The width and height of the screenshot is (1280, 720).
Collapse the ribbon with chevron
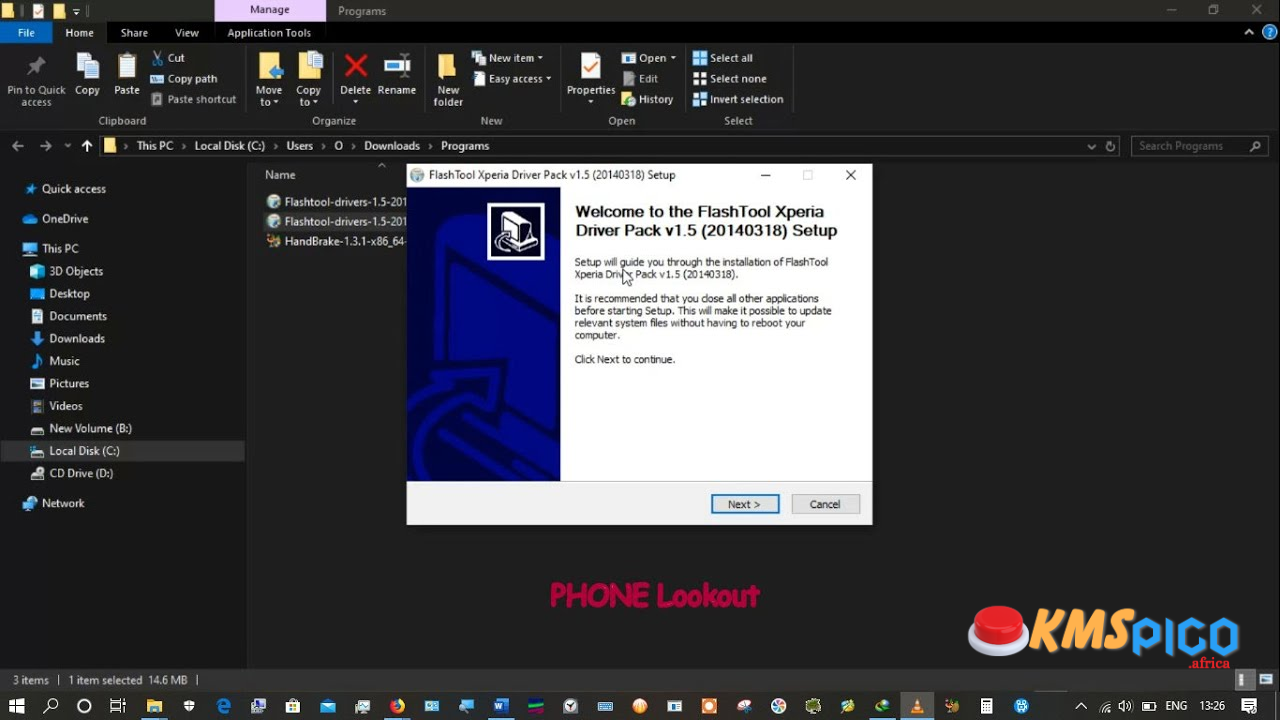click(x=1249, y=32)
